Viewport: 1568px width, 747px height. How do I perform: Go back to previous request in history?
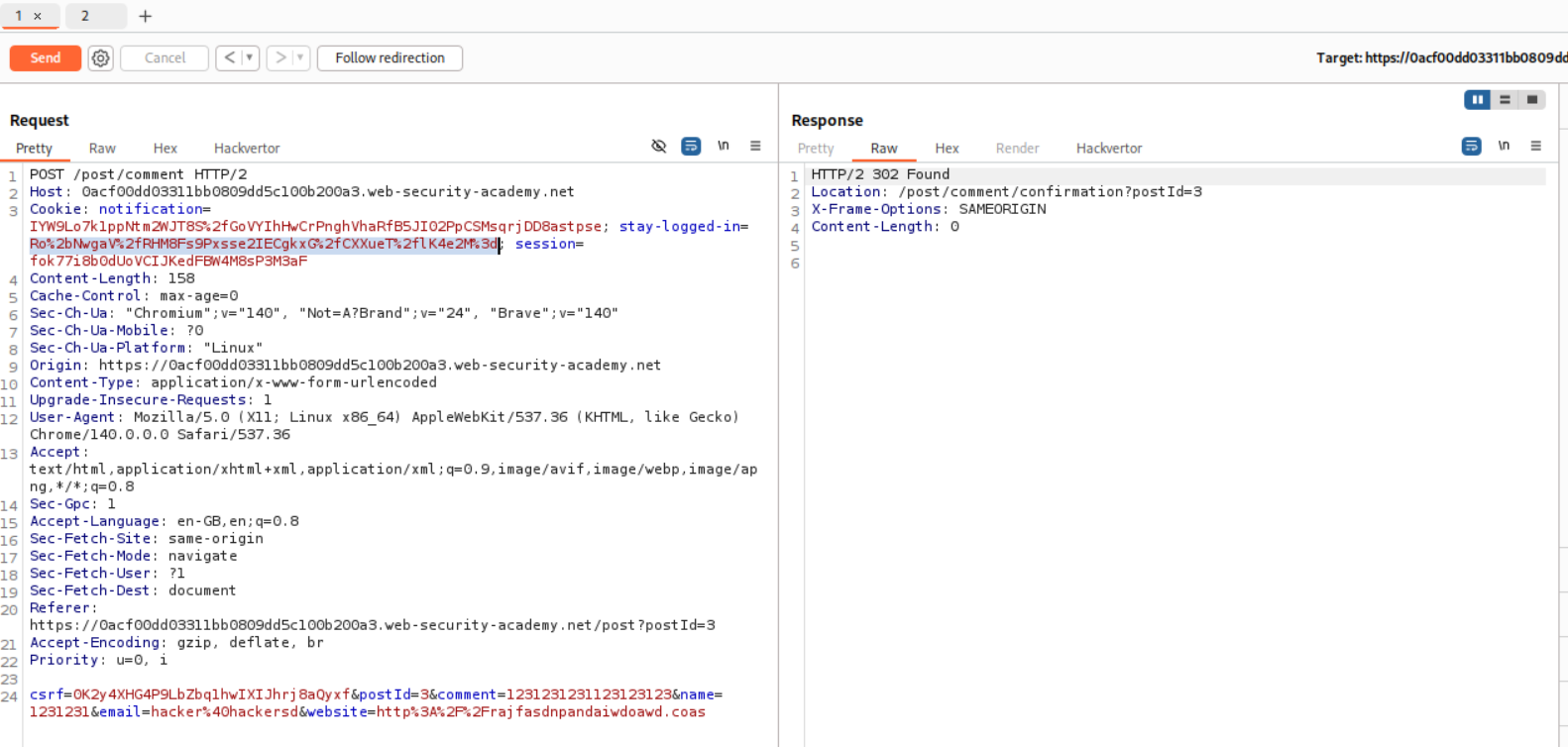[x=229, y=58]
